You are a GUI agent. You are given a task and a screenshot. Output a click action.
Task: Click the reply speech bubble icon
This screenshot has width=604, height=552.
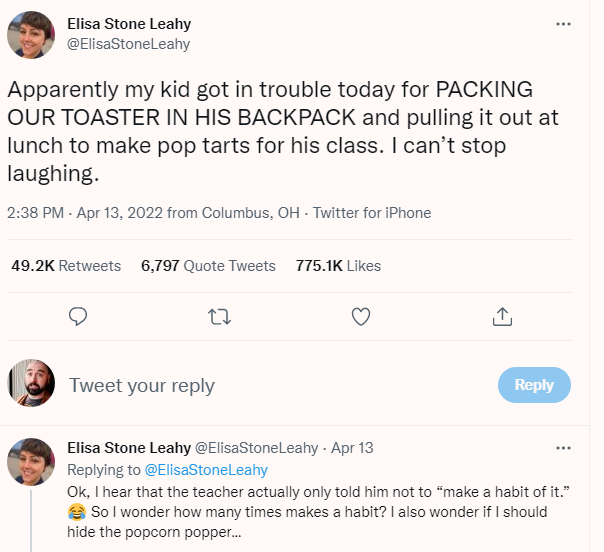tap(79, 317)
